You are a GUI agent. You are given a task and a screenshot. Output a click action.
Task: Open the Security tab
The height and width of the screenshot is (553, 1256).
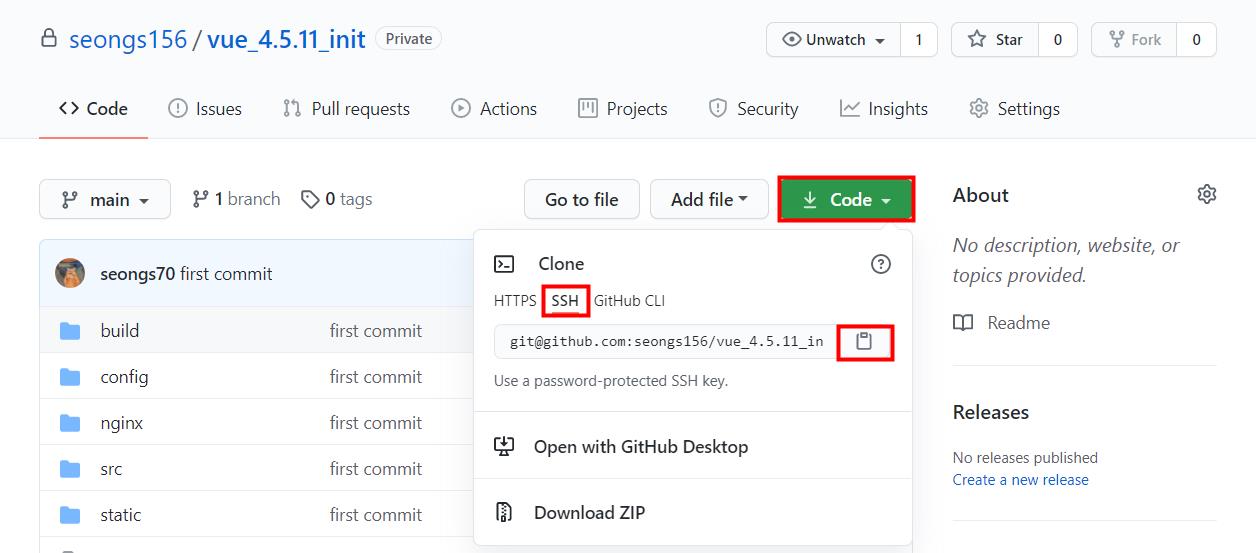[753, 109]
